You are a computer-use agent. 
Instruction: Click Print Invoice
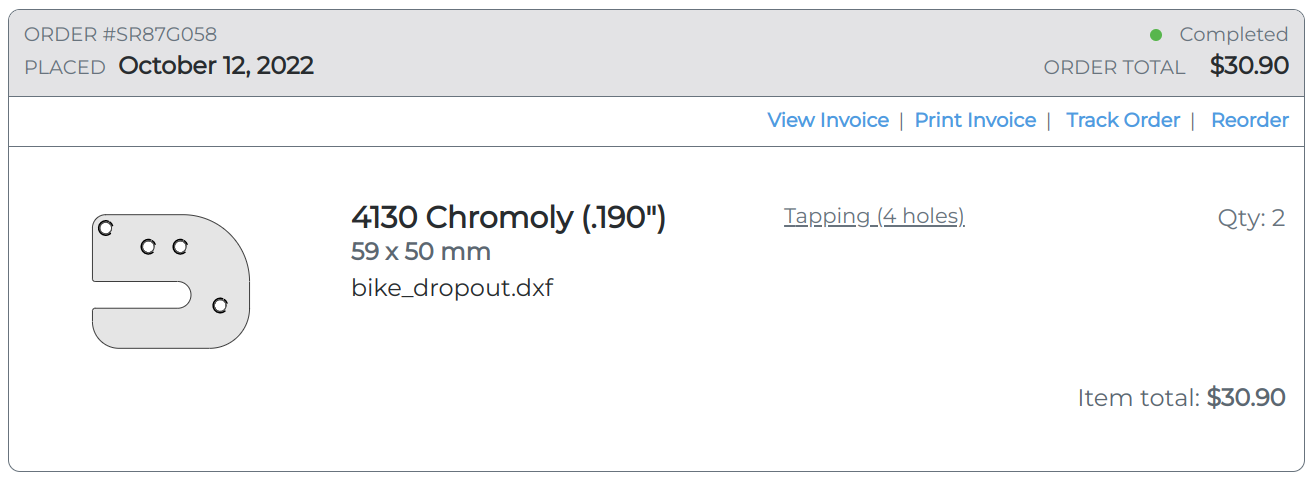click(x=975, y=120)
